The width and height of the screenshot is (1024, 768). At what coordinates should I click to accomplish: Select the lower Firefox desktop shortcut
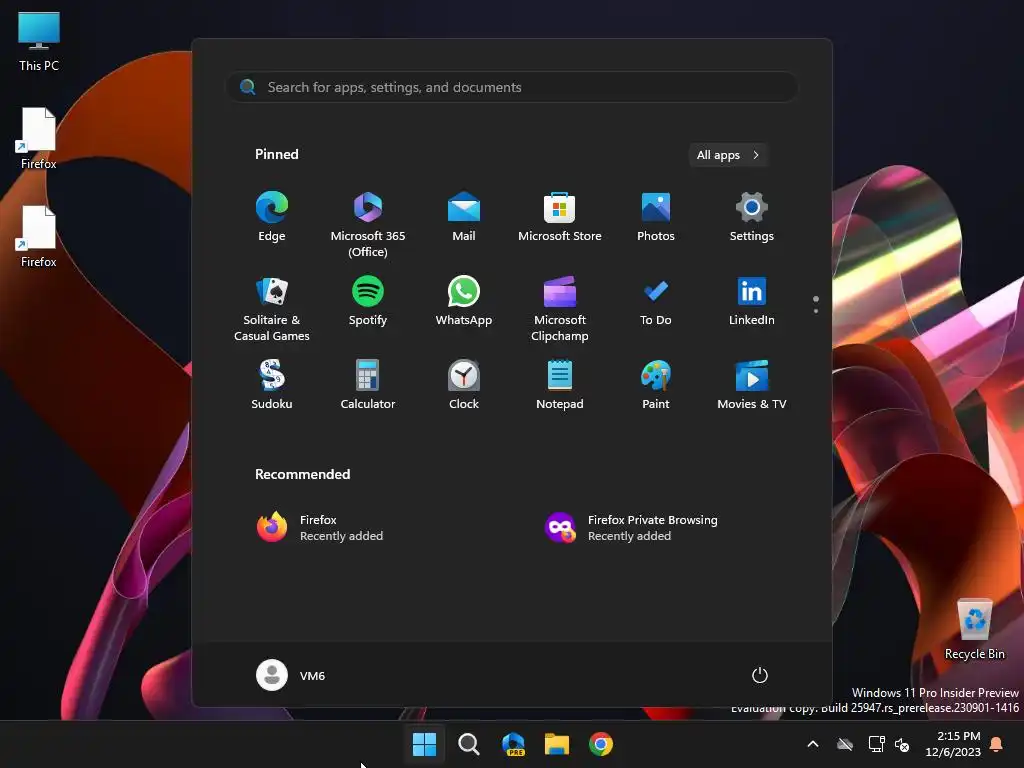pyautogui.click(x=39, y=237)
